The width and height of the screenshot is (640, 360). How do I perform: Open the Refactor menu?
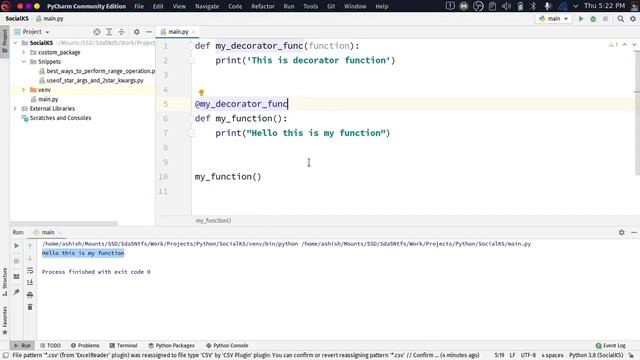(x=262, y=6)
